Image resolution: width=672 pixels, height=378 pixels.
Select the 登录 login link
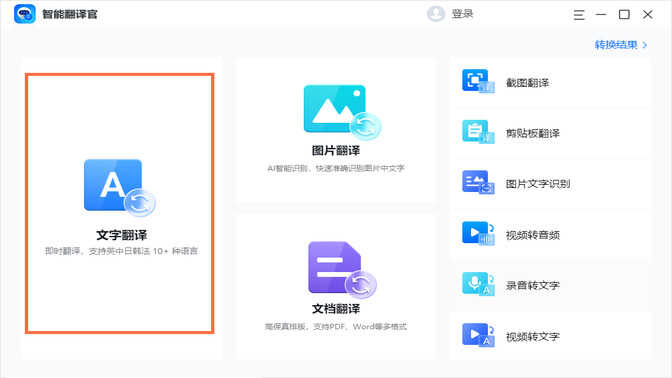coord(462,14)
